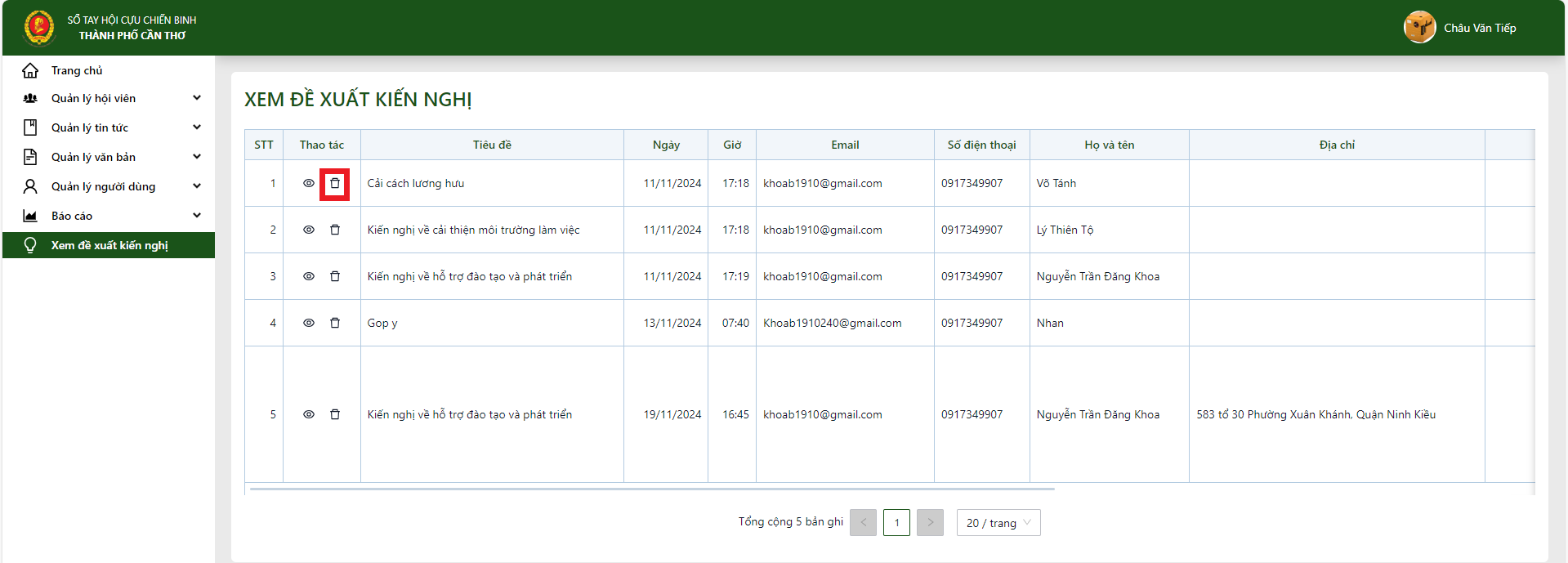Click the name Lý Thiên Tộ
1568x563 pixels.
(x=1065, y=230)
